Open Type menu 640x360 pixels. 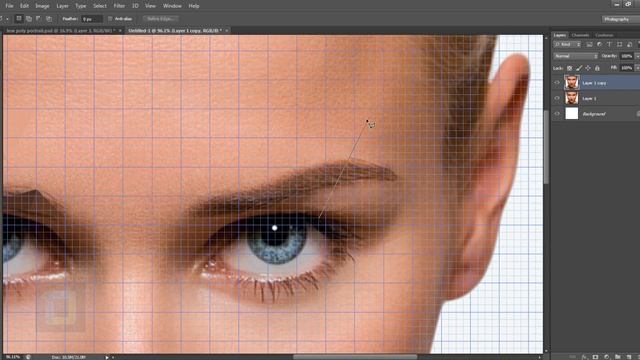pyautogui.click(x=81, y=6)
